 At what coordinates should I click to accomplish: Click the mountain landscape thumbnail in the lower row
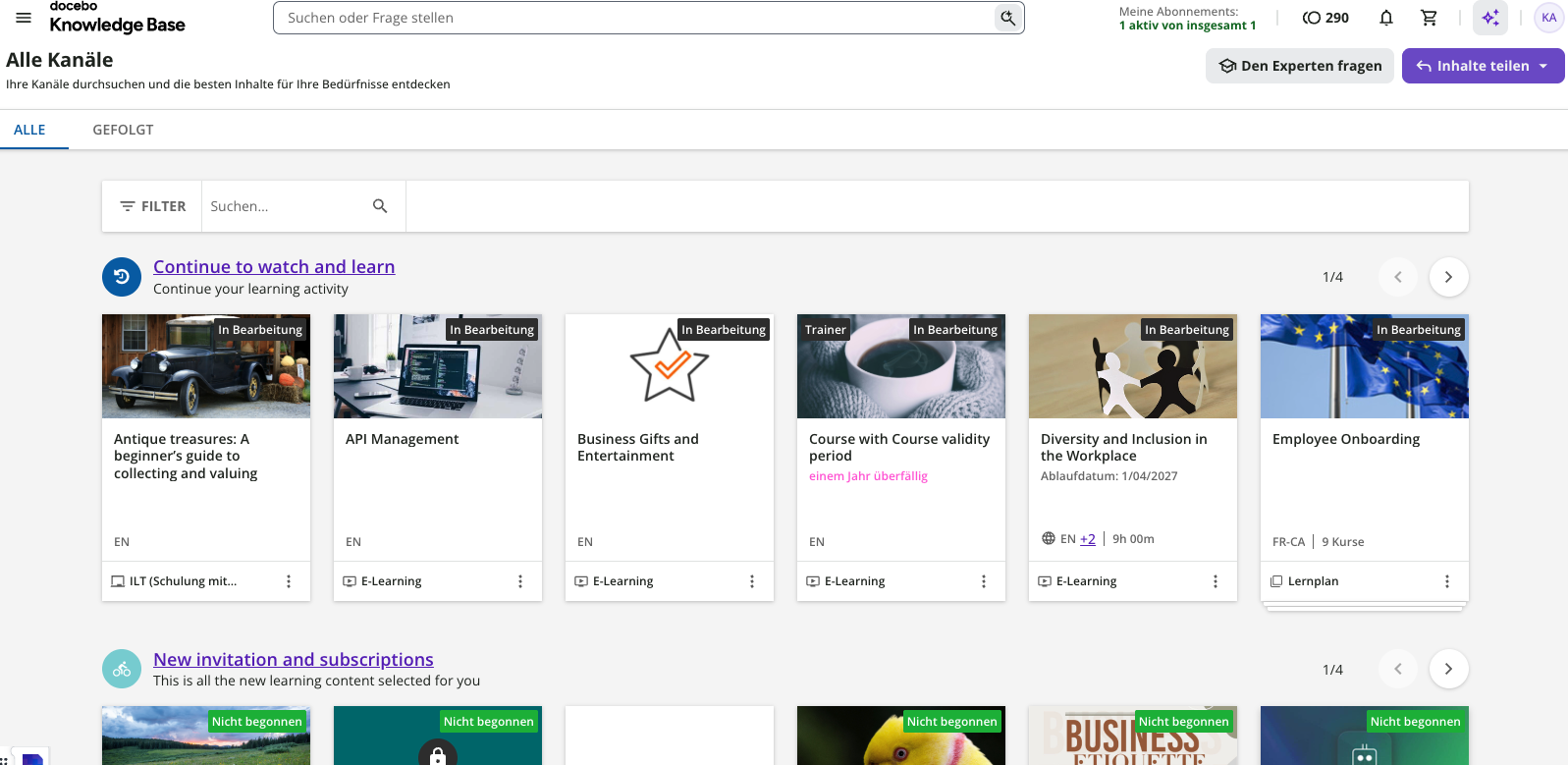coord(206,736)
